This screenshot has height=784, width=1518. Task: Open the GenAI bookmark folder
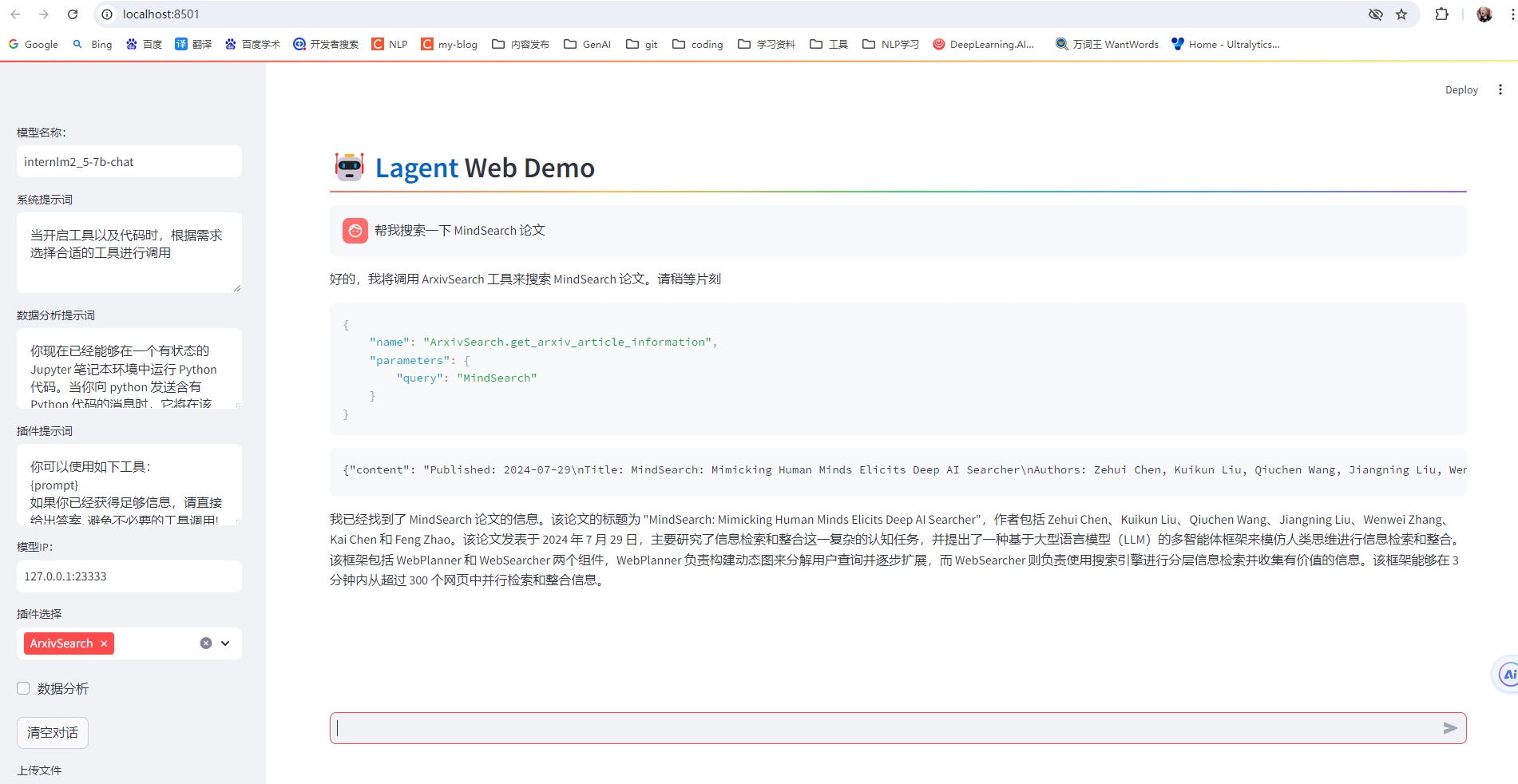point(587,45)
